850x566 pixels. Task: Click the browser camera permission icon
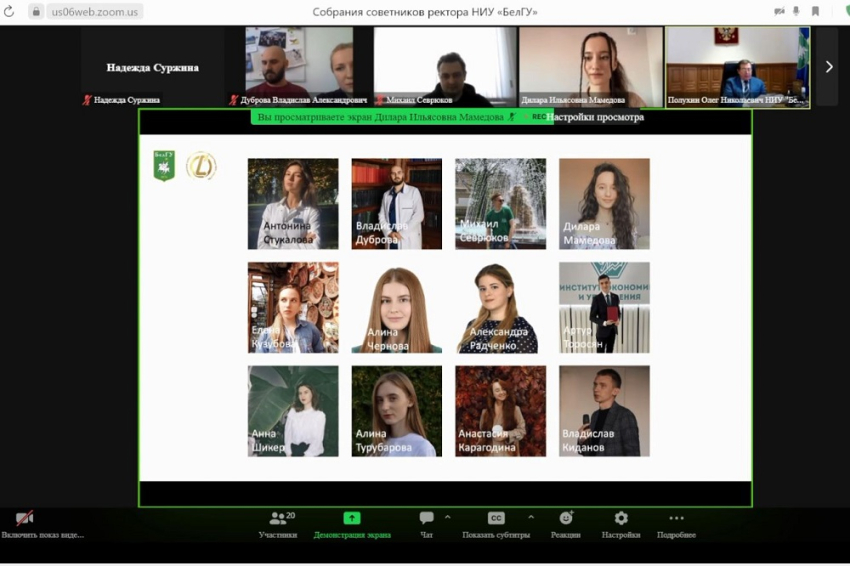click(779, 11)
